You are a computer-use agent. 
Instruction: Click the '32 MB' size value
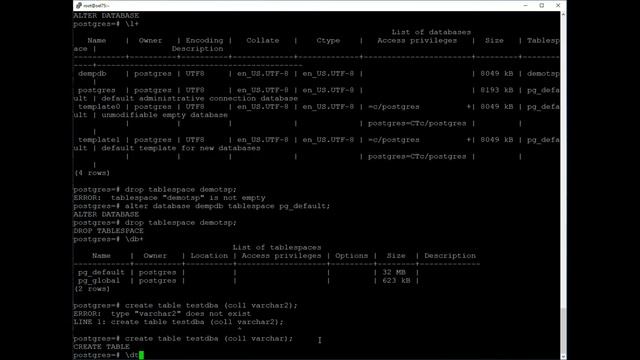(394, 272)
